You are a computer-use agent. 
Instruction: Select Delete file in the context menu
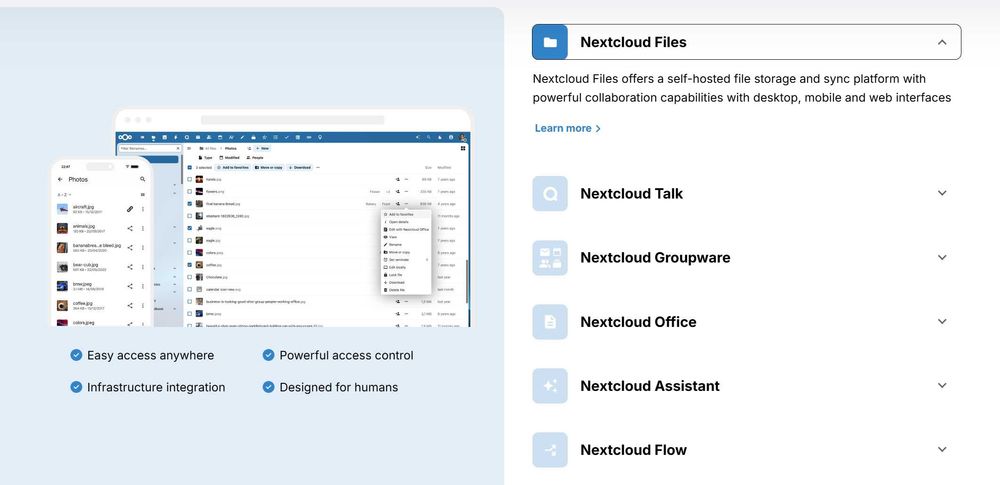[x=399, y=290]
